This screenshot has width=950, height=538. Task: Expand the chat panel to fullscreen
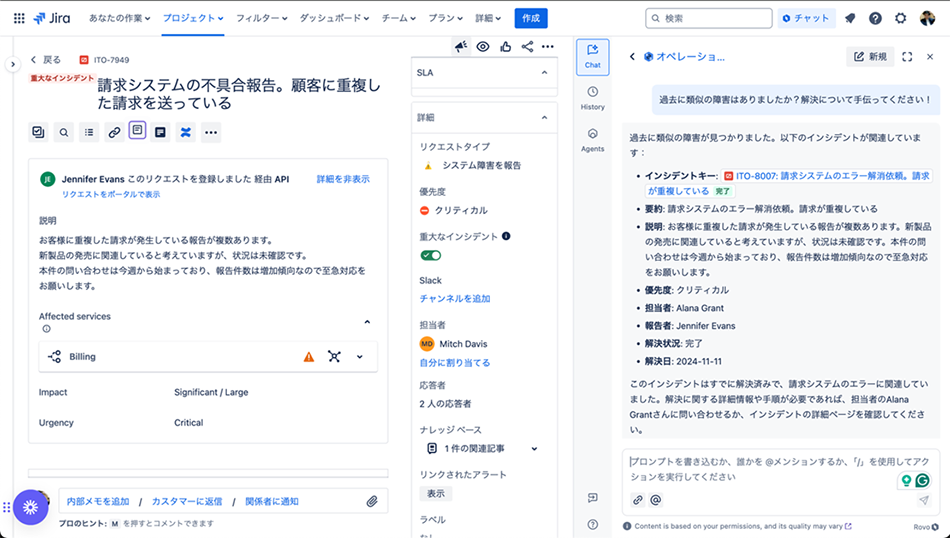[907, 56]
